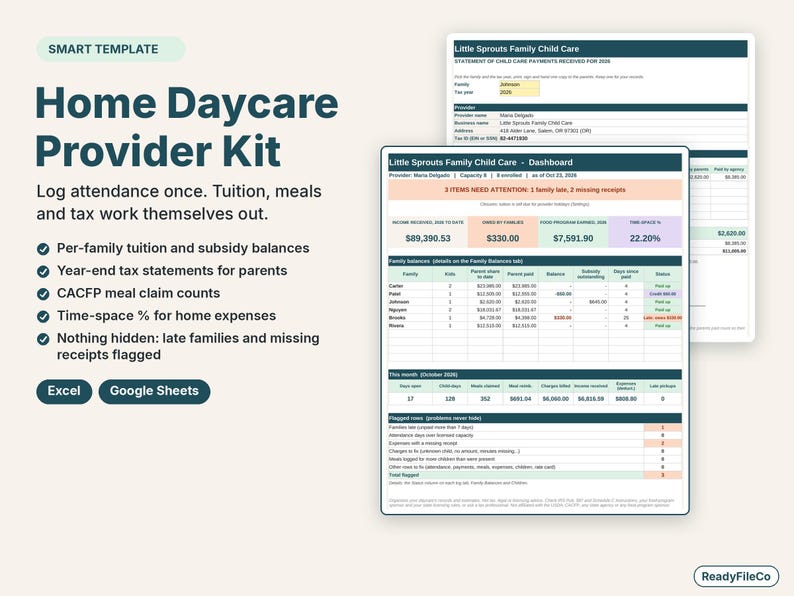The height and width of the screenshot is (596, 794).
Task: Open the Dashboard sheet preview title bar
Action: point(535,163)
